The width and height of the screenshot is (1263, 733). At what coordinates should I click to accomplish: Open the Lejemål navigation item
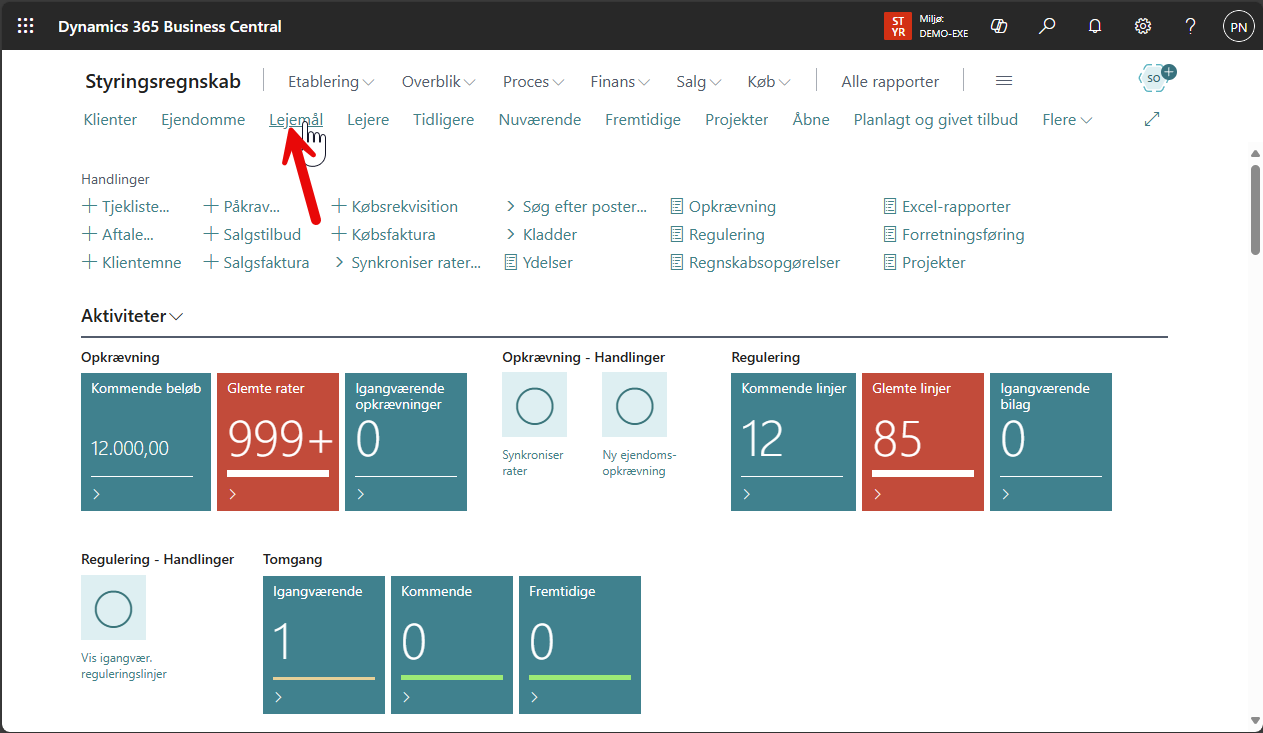click(x=296, y=120)
